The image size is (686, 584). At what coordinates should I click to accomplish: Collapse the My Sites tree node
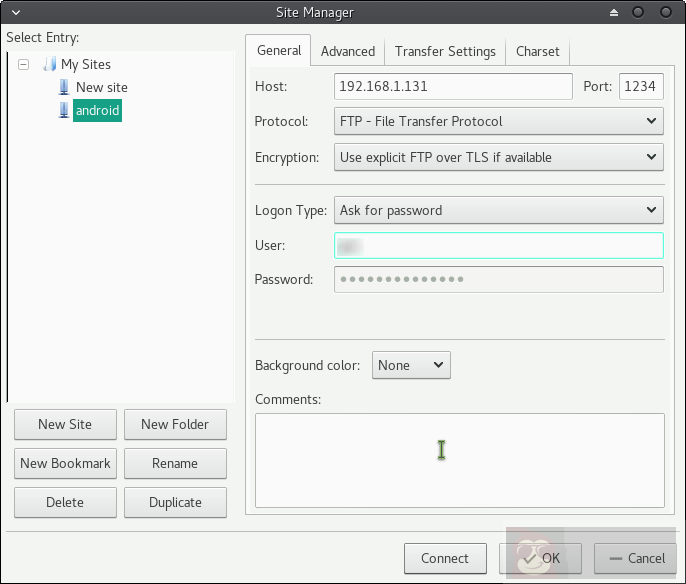[x=24, y=64]
